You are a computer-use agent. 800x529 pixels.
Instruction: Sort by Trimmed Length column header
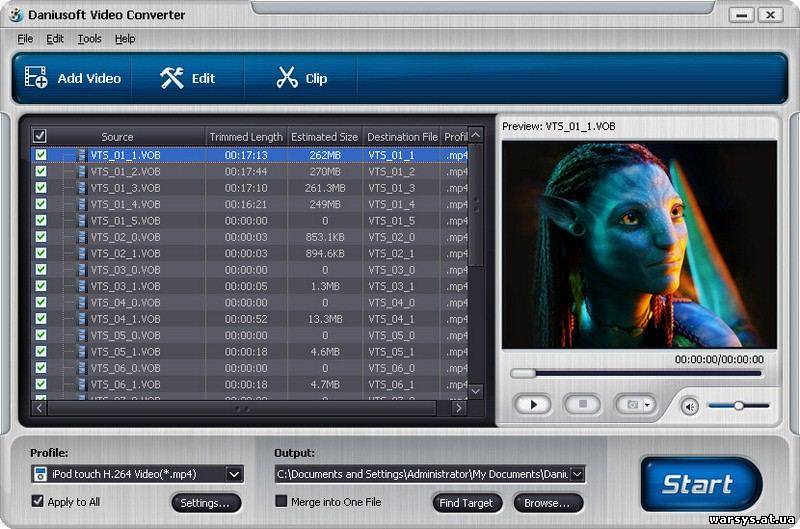click(246, 137)
